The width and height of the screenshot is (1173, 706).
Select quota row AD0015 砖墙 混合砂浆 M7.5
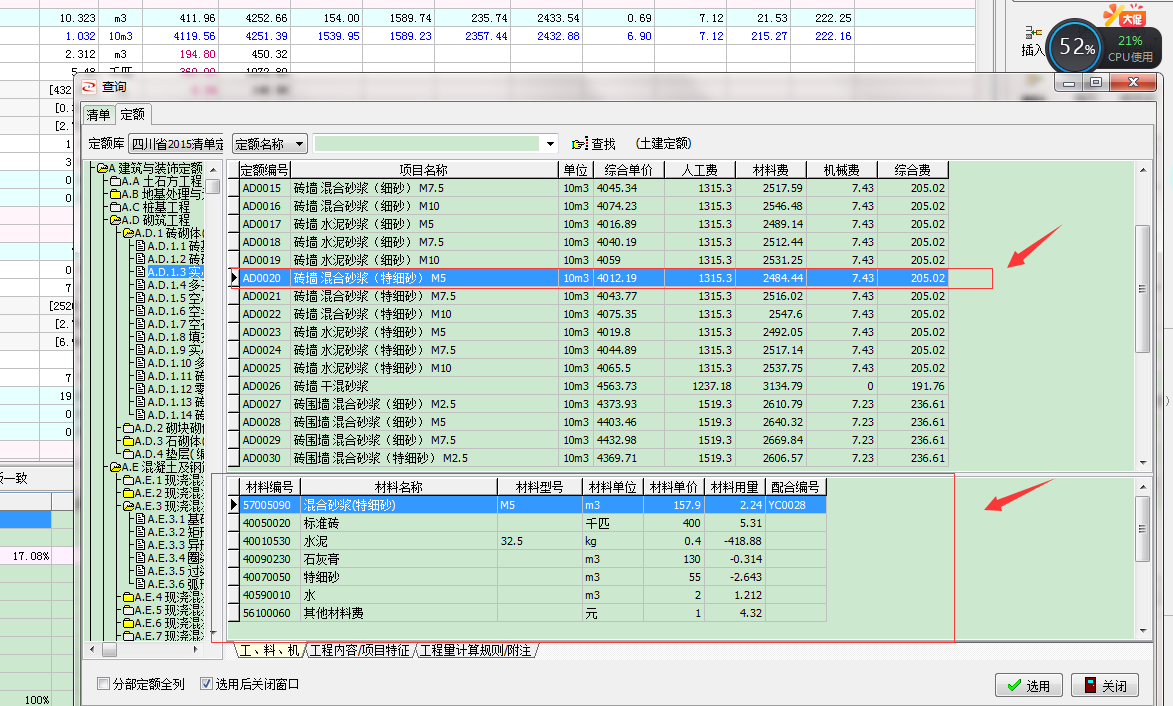click(594, 188)
